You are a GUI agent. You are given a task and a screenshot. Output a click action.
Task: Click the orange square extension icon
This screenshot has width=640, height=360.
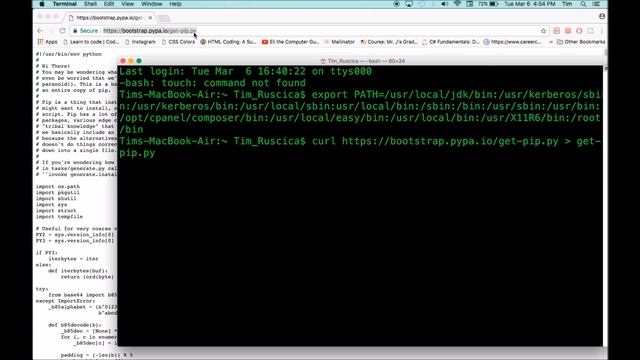568,31
